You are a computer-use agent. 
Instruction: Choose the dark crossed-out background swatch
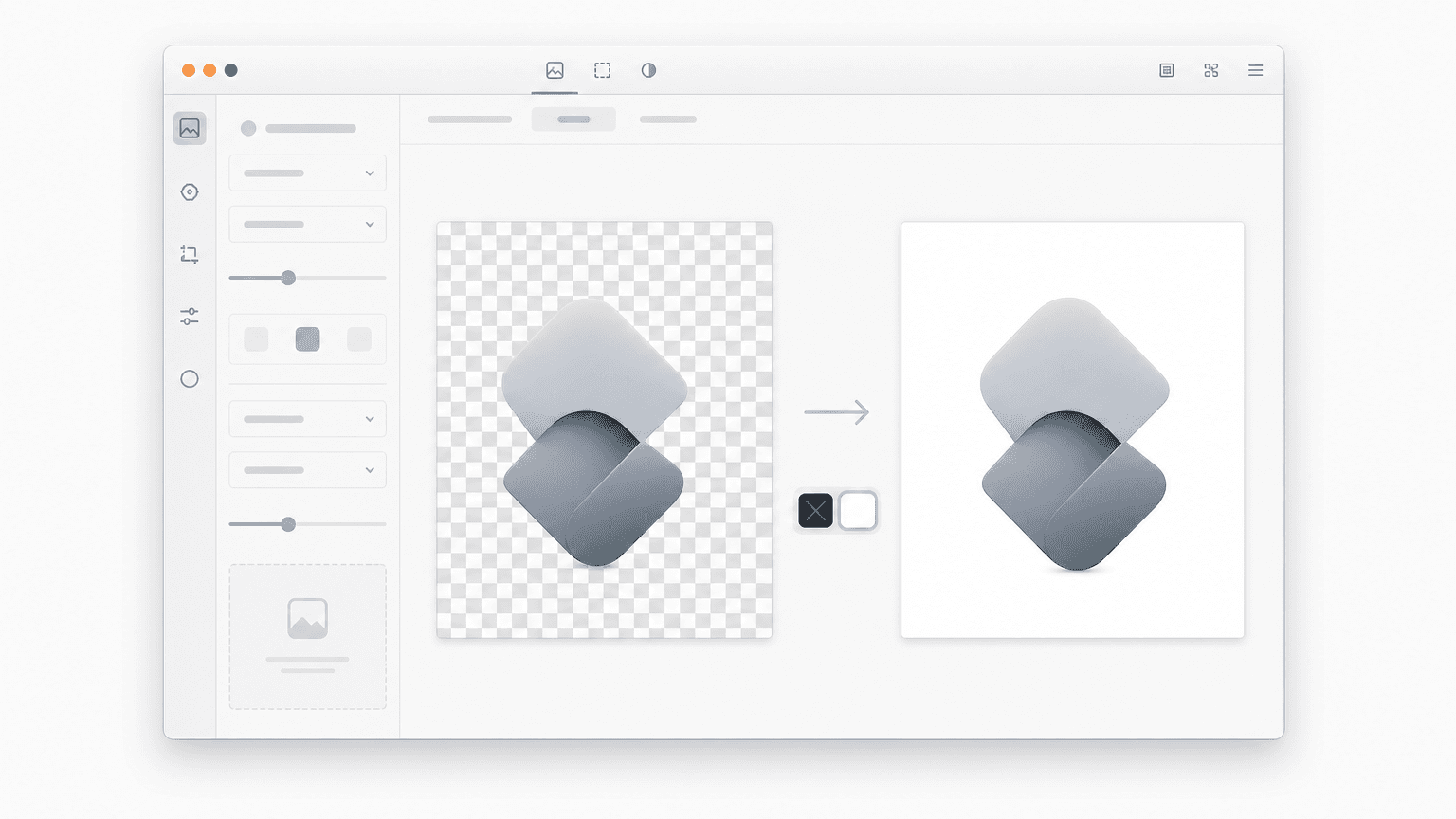pyautogui.click(x=815, y=511)
